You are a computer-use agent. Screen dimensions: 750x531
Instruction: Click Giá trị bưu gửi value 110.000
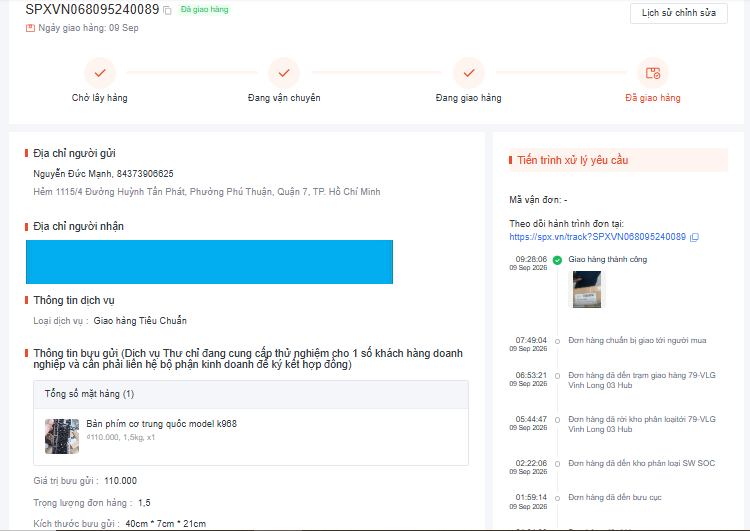pyautogui.click(x=121, y=481)
